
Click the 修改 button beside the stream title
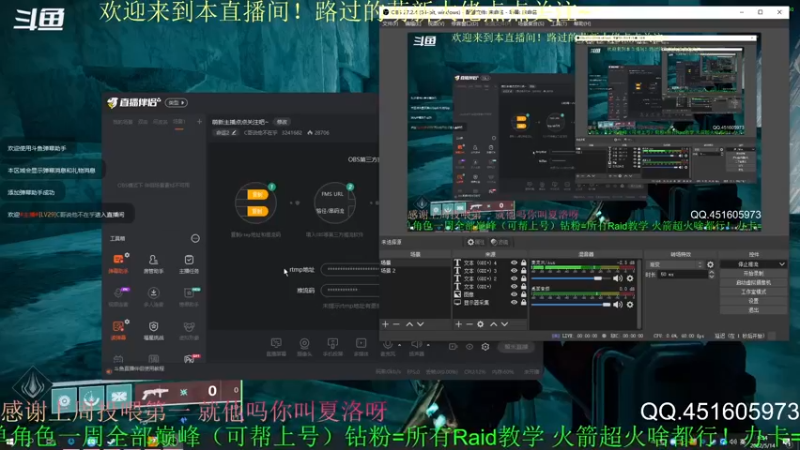click(x=282, y=122)
